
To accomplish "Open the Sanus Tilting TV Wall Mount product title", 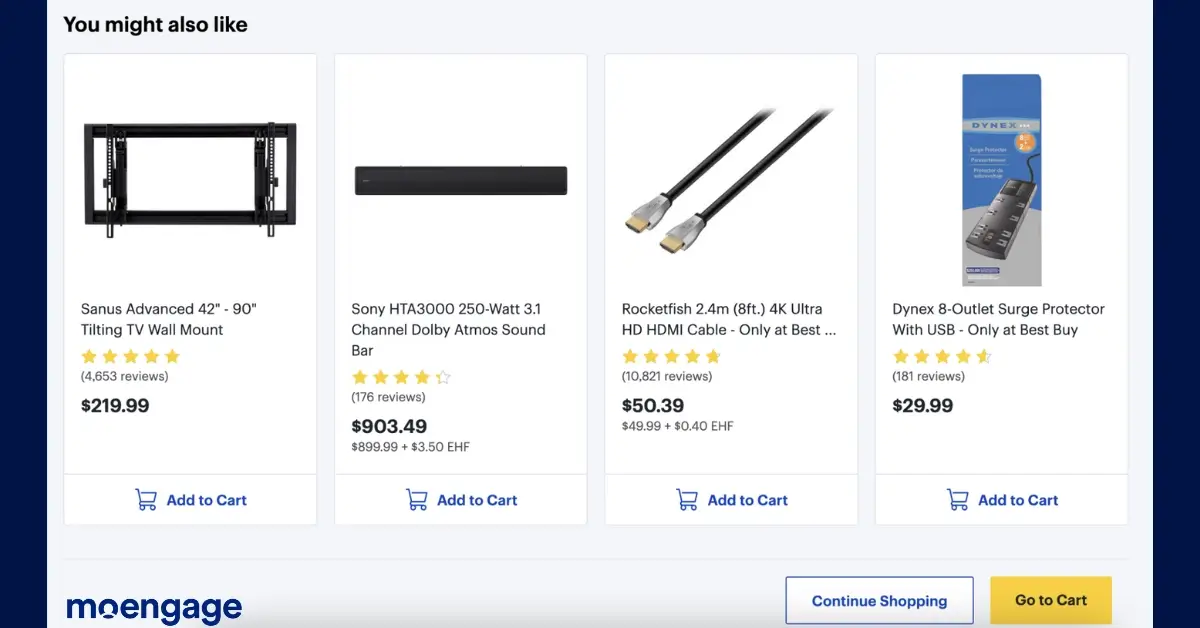I will (168, 319).
